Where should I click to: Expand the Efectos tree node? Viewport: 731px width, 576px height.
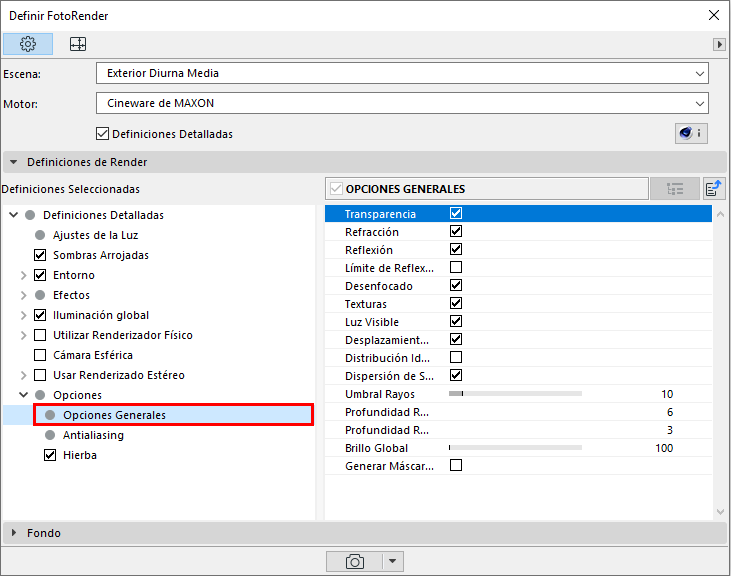click(24, 295)
